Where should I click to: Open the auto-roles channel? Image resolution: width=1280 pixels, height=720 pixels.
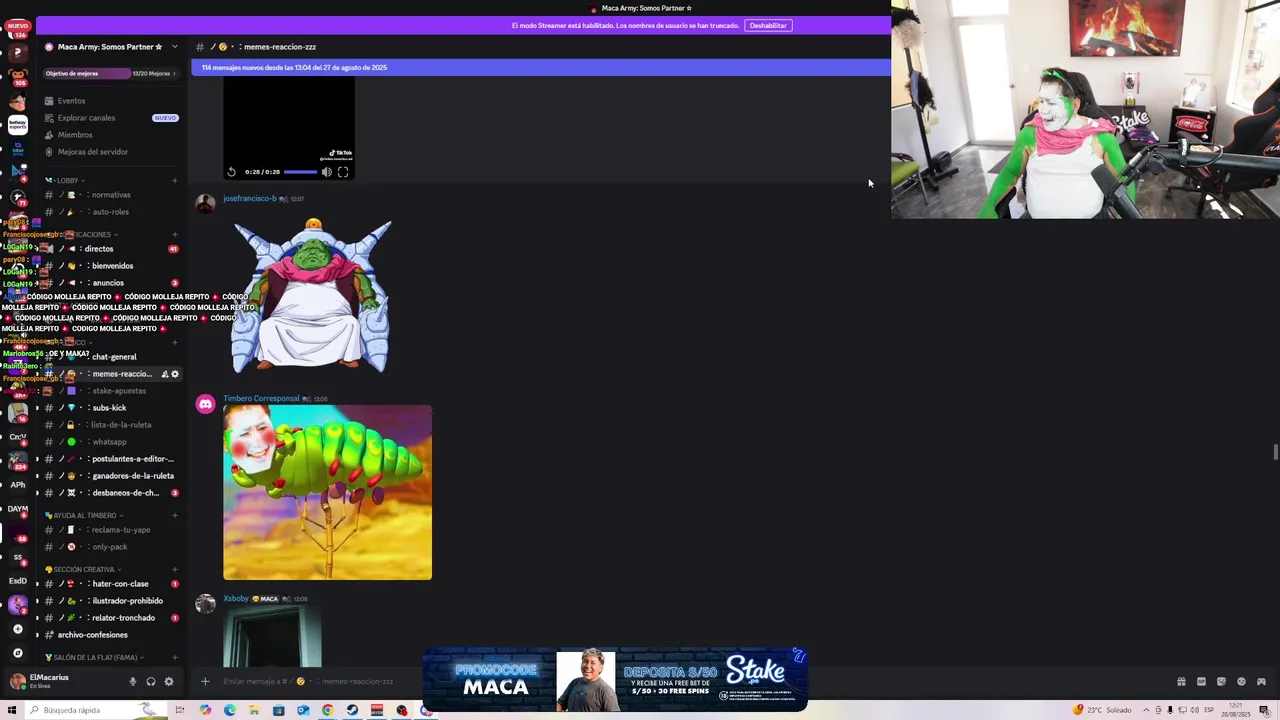(x=110, y=212)
